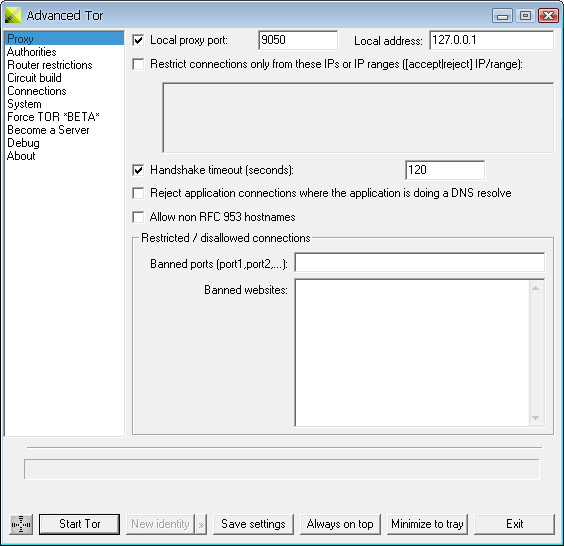Click the network map icon beside Start Tor

21,524
